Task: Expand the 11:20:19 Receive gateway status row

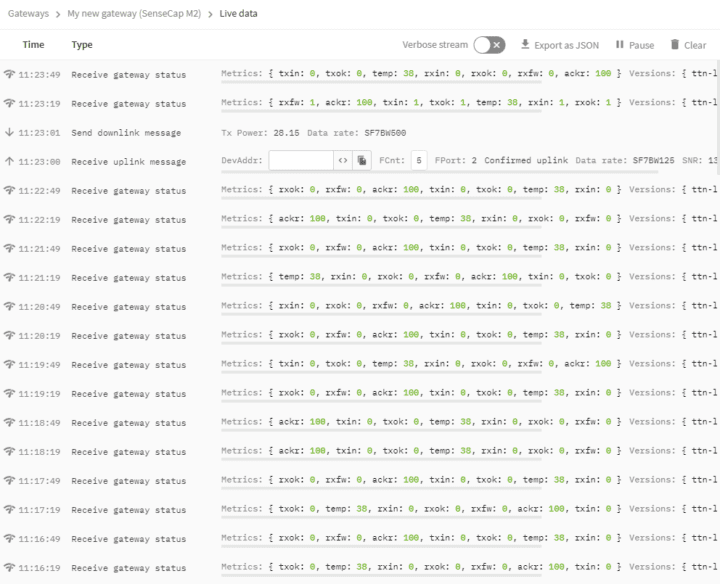Action: (128, 336)
